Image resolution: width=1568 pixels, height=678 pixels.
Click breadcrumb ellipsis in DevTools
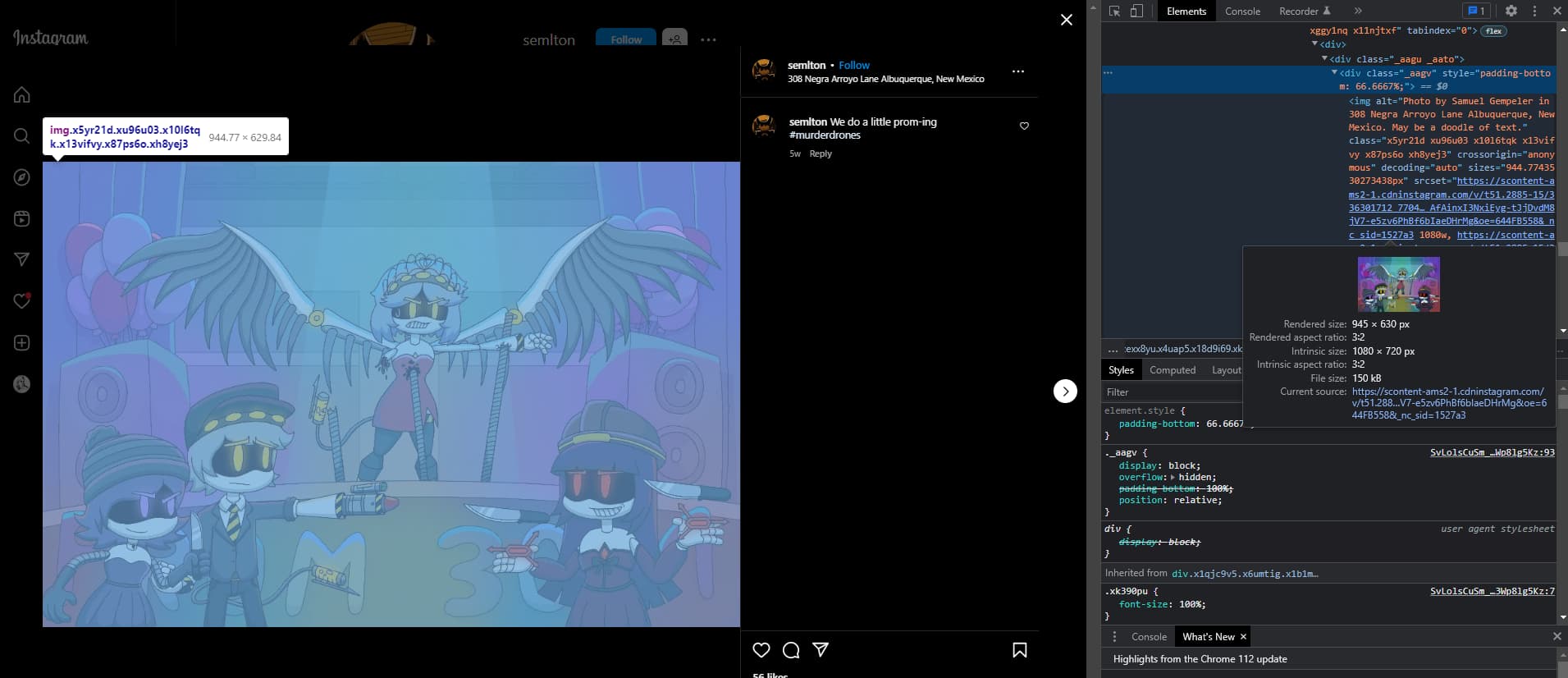coord(1113,350)
